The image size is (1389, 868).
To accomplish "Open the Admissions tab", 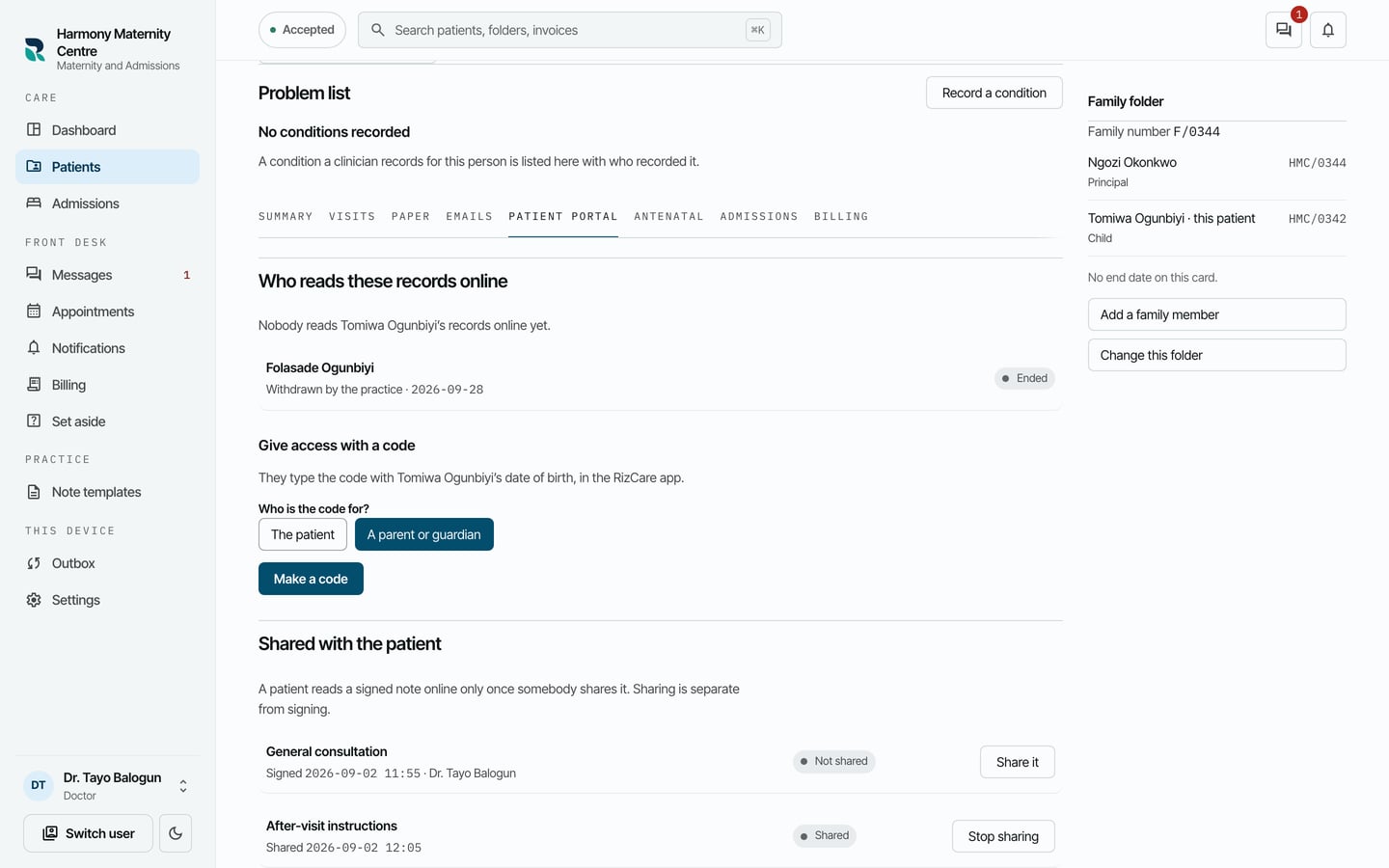I will click(759, 217).
